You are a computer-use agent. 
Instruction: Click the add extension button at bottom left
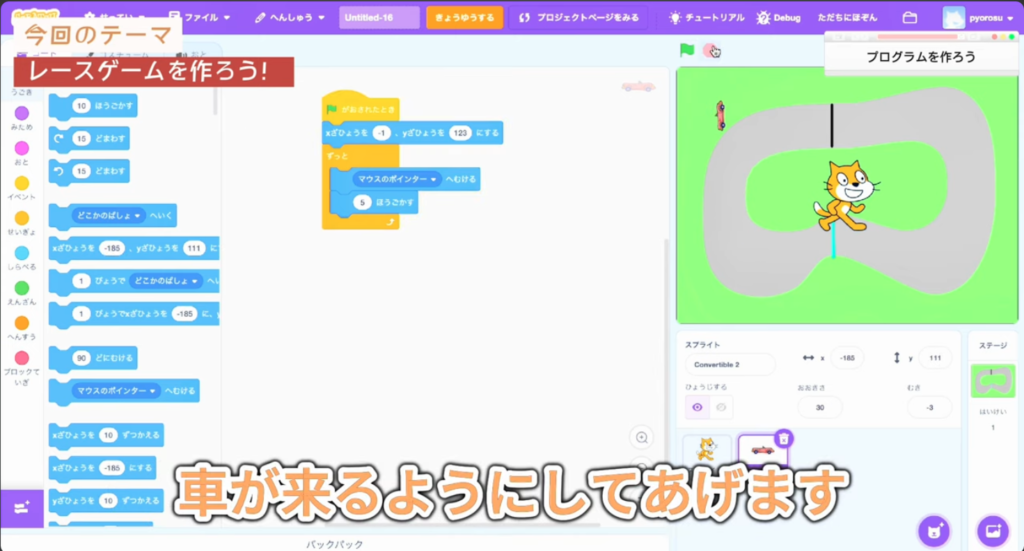click(x=21, y=507)
